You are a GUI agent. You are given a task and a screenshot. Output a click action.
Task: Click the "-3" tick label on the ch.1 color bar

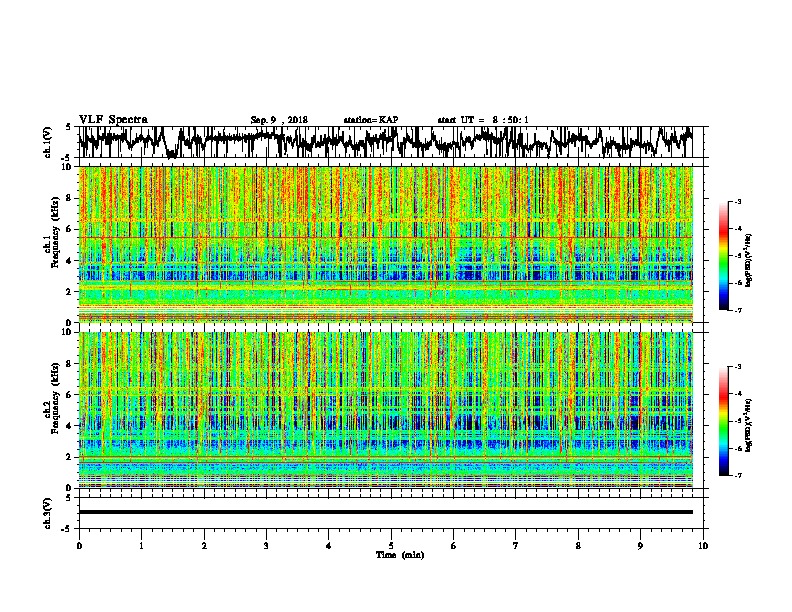click(x=737, y=201)
